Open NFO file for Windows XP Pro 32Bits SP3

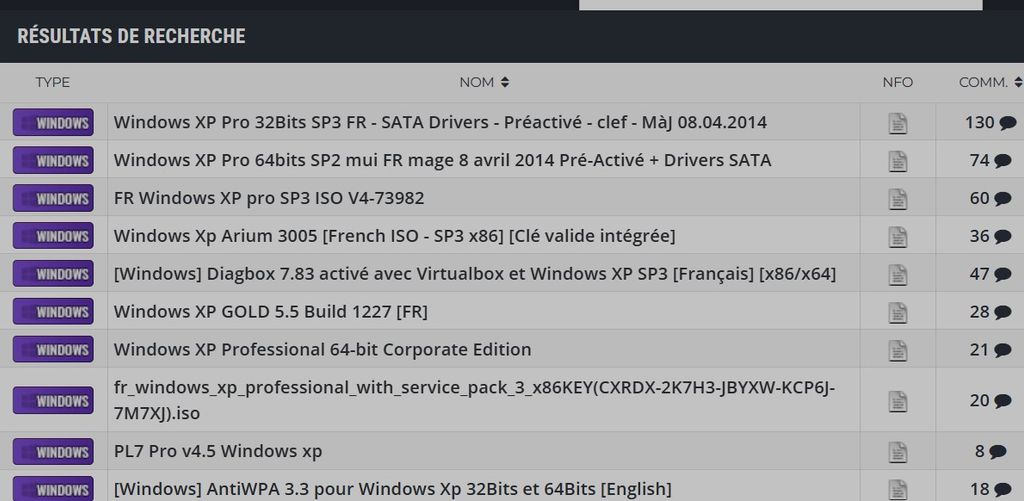(x=898, y=123)
